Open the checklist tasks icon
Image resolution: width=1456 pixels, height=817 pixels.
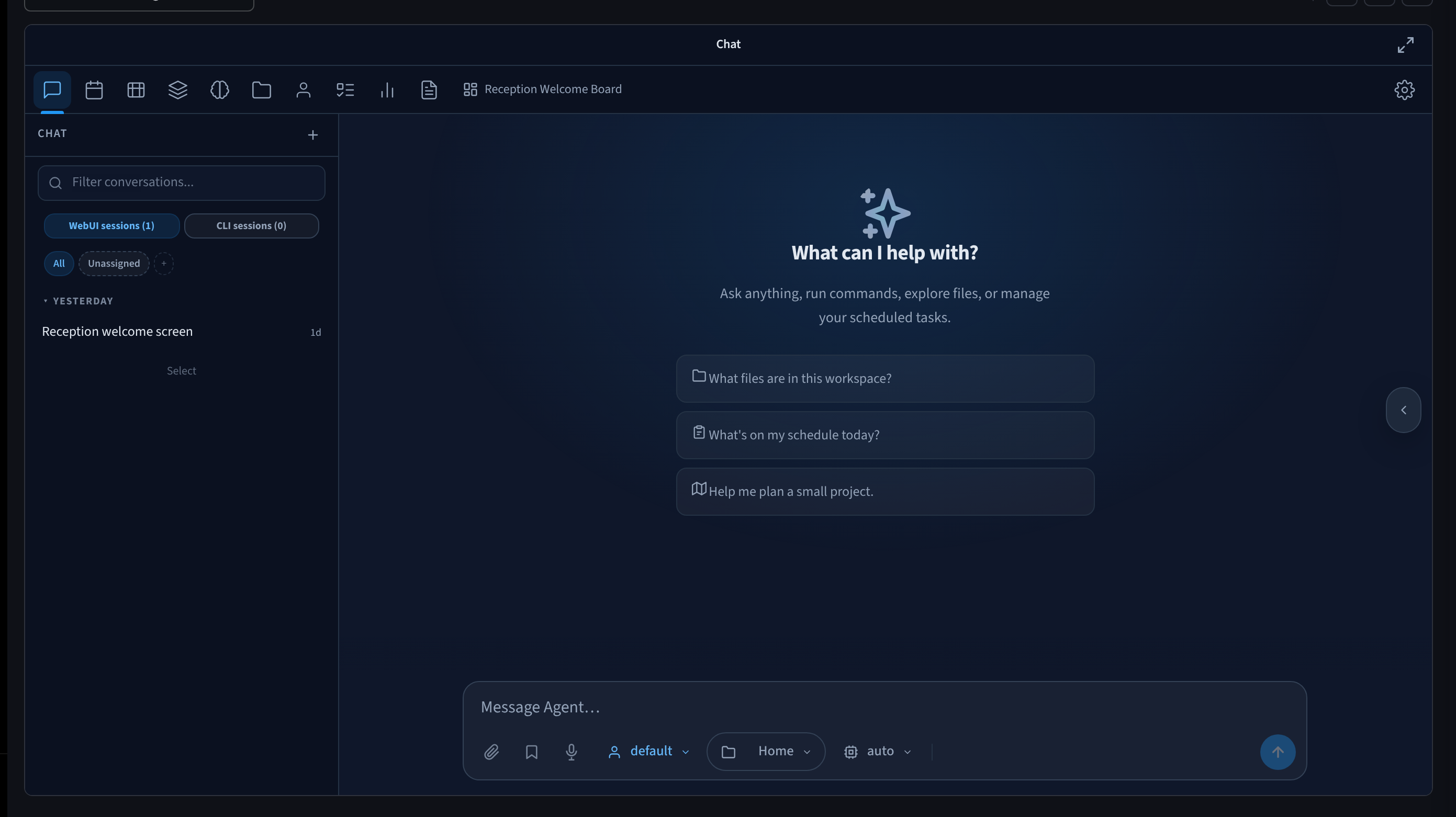345,89
